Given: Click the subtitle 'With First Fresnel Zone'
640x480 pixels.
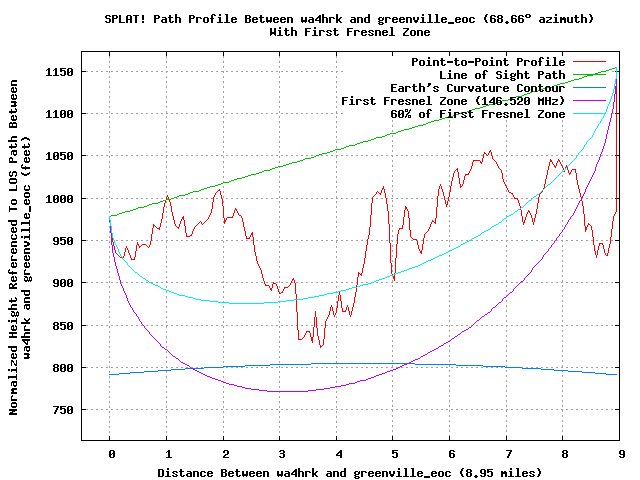Looking at the screenshot, I should coord(350,32).
